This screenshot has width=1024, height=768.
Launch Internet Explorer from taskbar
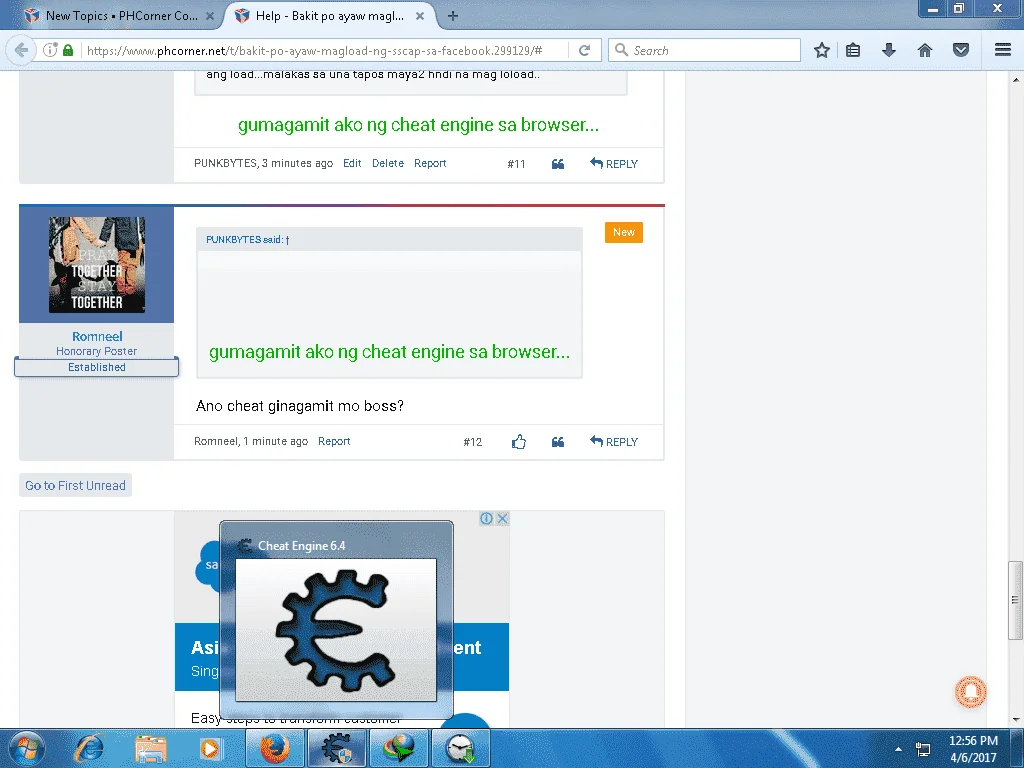pos(89,748)
